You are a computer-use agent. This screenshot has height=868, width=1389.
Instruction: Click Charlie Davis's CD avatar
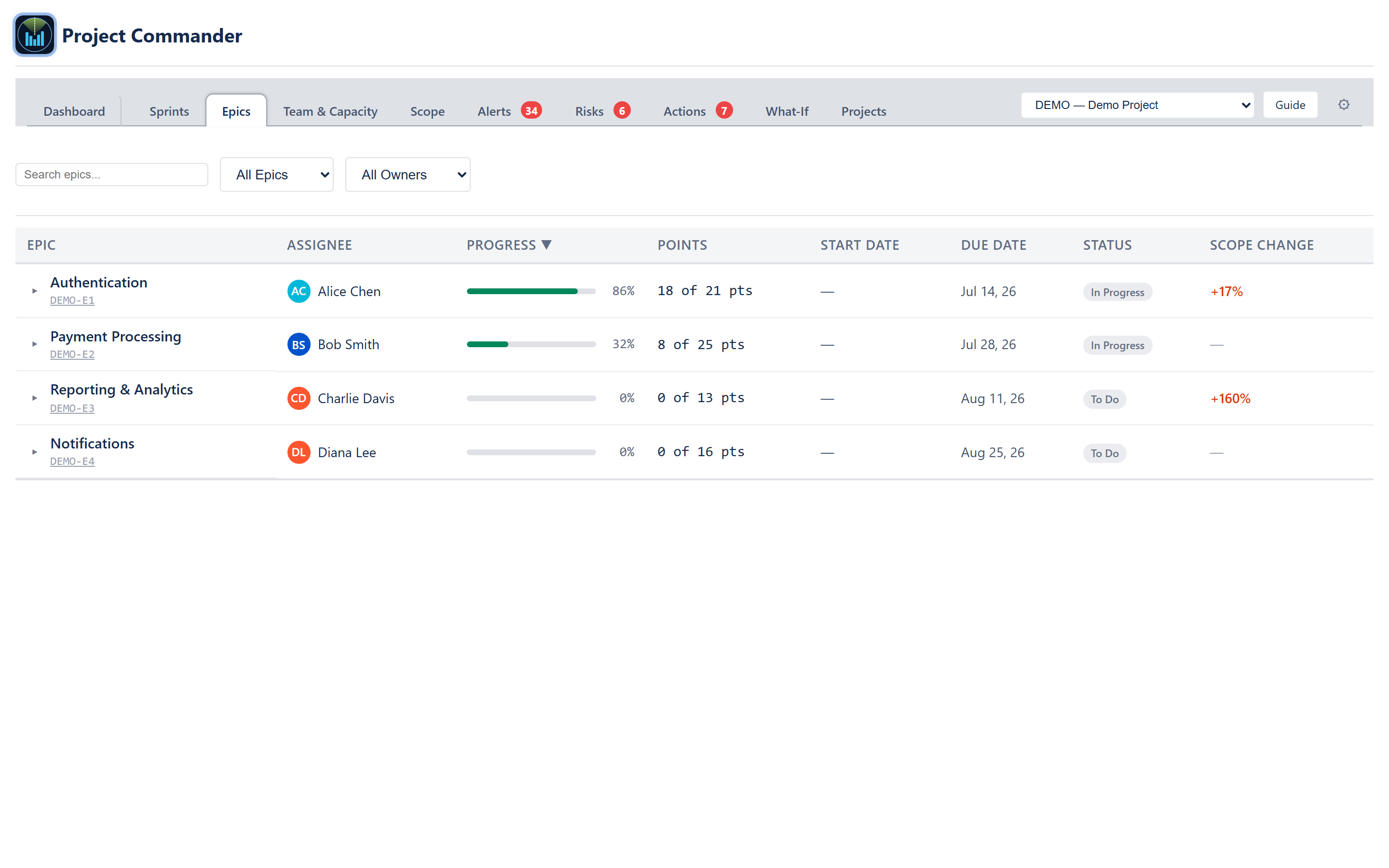click(299, 398)
